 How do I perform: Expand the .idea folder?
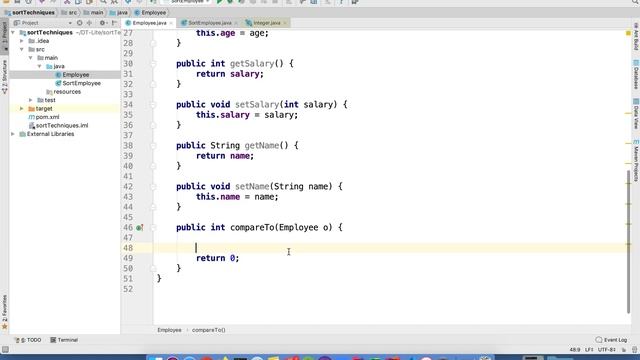pyautogui.click(x=22, y=41)
